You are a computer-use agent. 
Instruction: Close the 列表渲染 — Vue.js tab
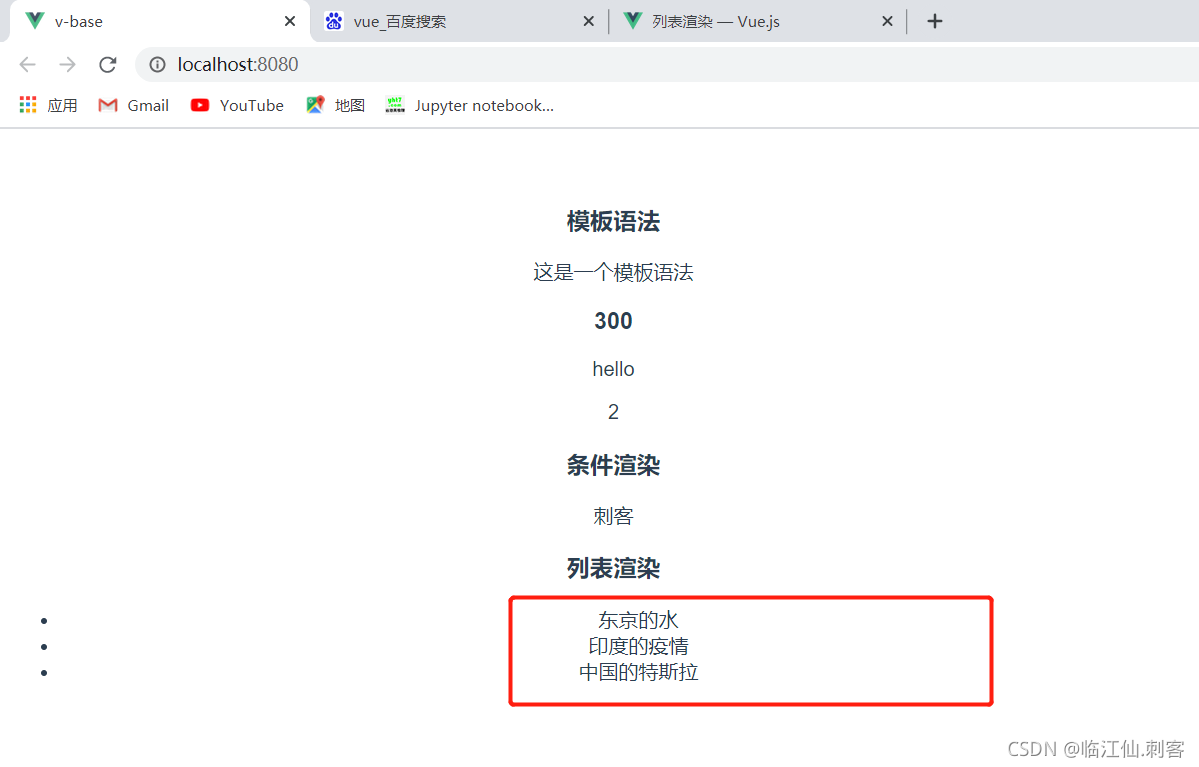[x=887, y=21]
